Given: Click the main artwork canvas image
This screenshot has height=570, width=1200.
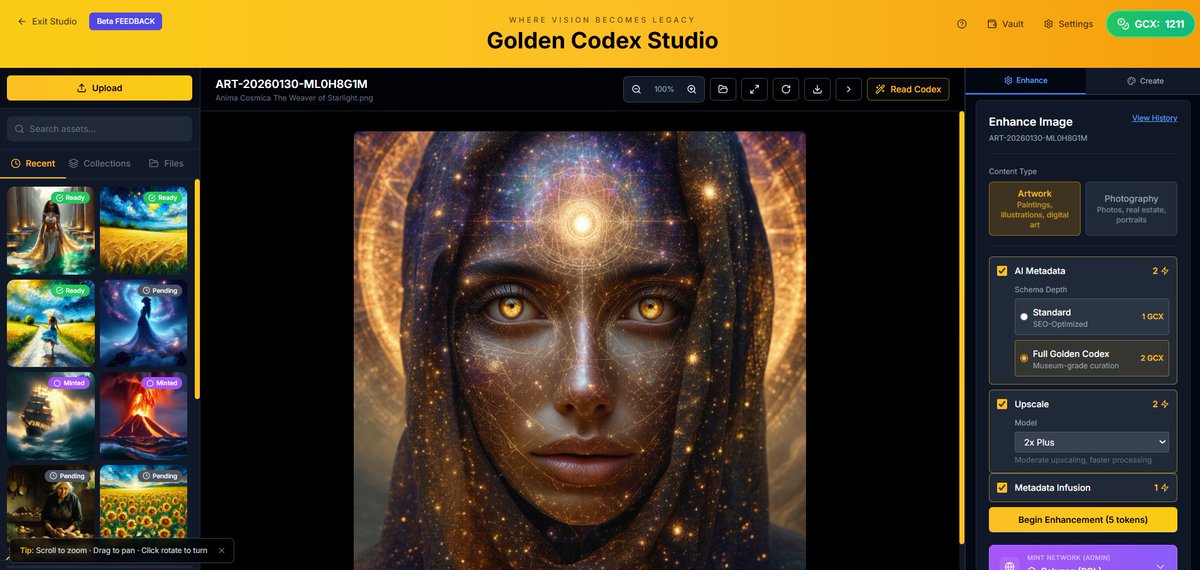Looking at the screenshot, I should [579, 350].
